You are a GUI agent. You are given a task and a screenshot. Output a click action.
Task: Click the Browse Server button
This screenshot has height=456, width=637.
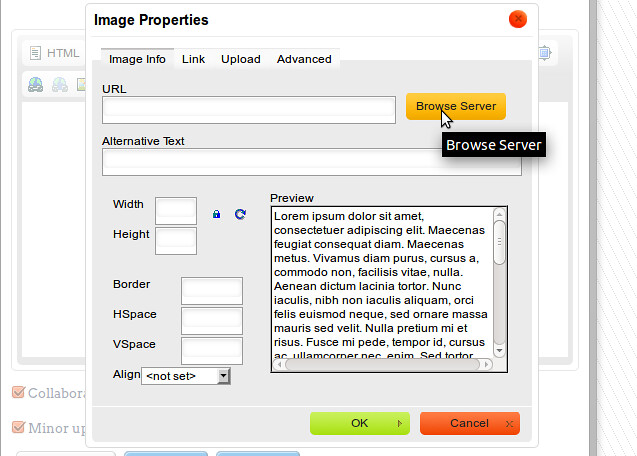point(456,106)
